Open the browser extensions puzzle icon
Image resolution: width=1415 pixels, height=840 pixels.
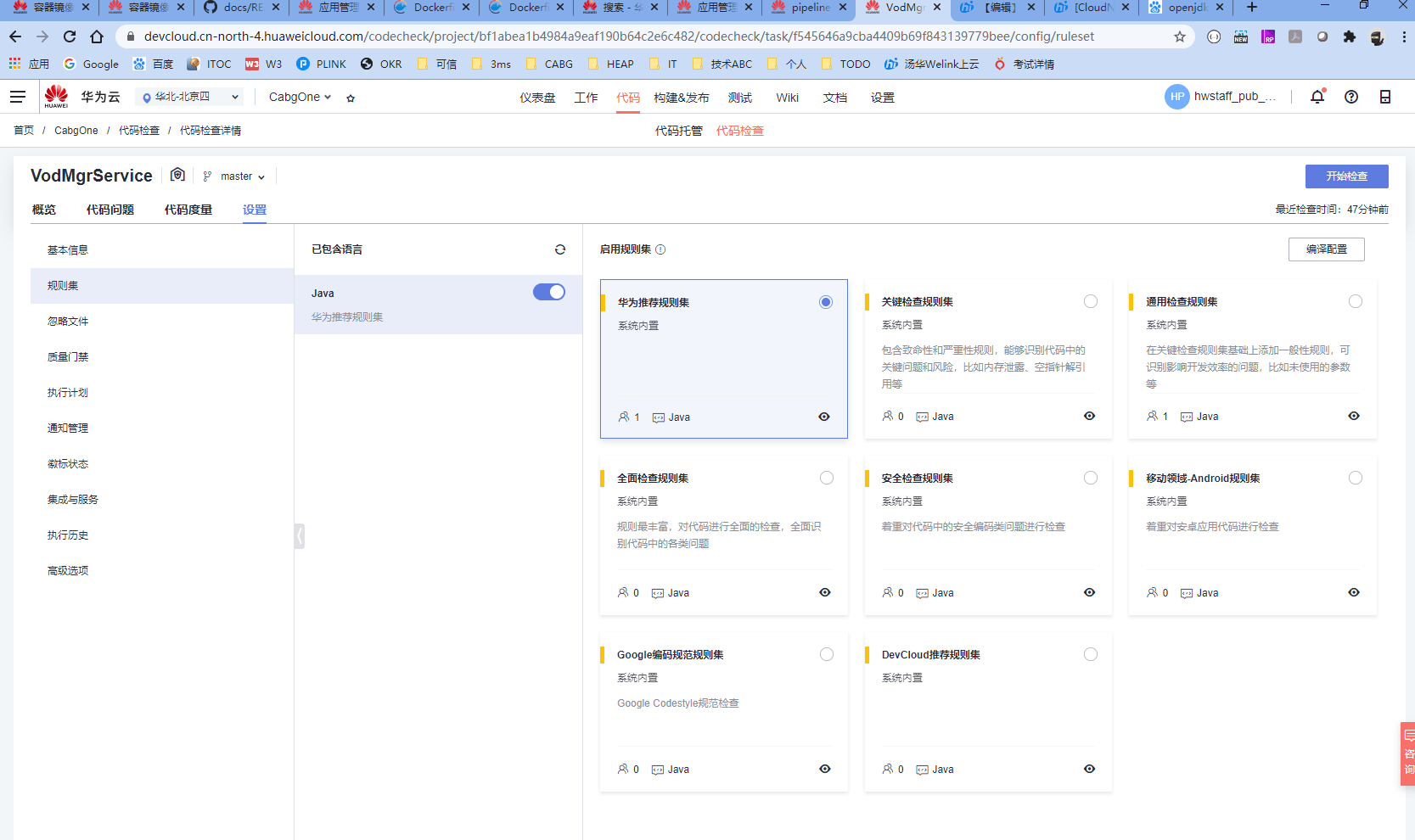pyautogui.click(x=1350, y=36)
